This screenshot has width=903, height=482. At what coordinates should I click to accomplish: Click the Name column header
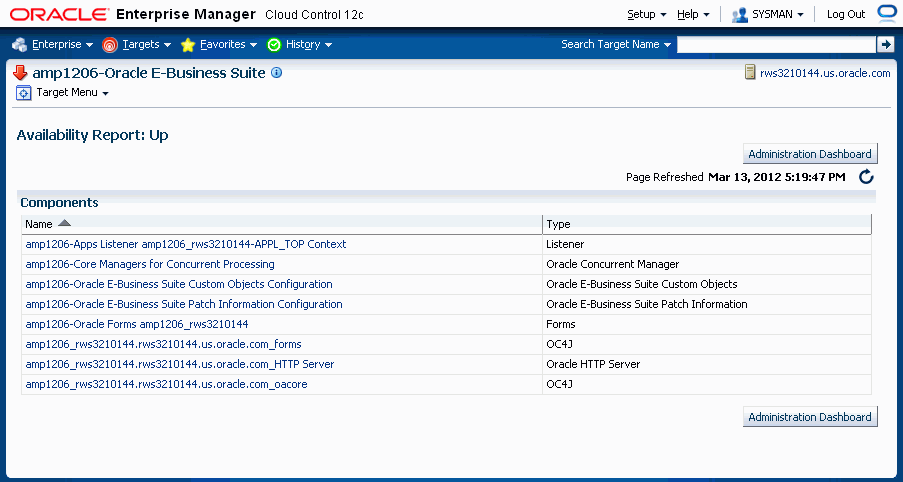click(282, 224)
